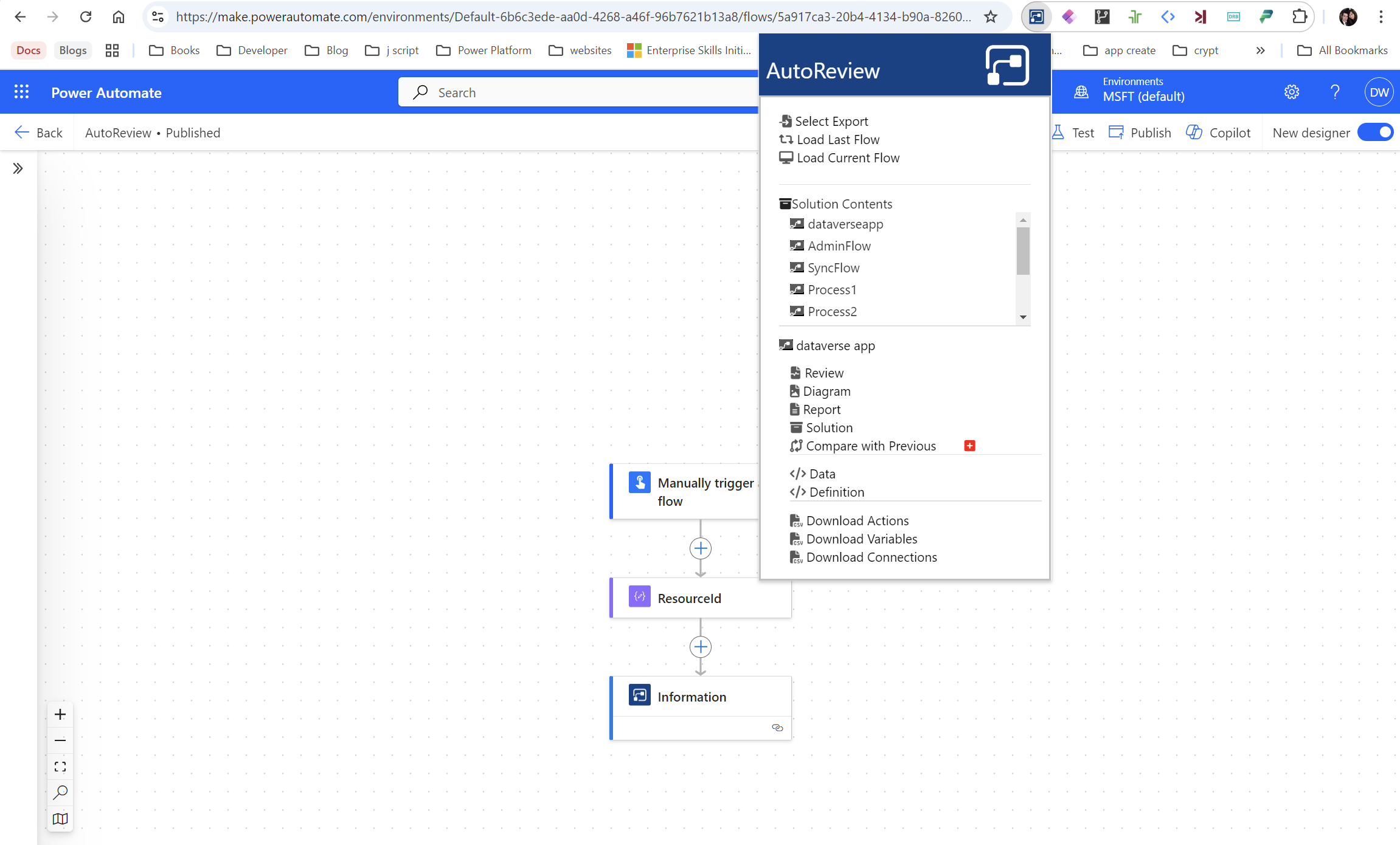This screenshot has width=1400, height=845.
Task: Expand the left side panel chevron
Action: (x=18, y=168)
